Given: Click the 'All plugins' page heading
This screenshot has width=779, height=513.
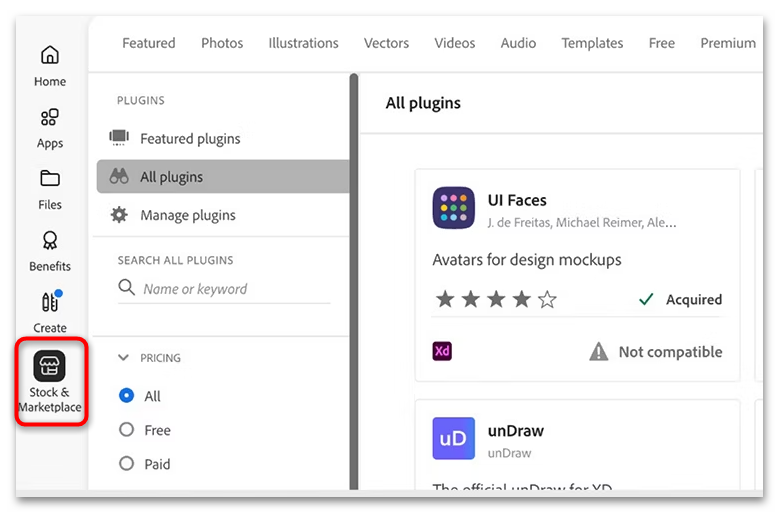Looking at the screenshot, I should (423, 103).
